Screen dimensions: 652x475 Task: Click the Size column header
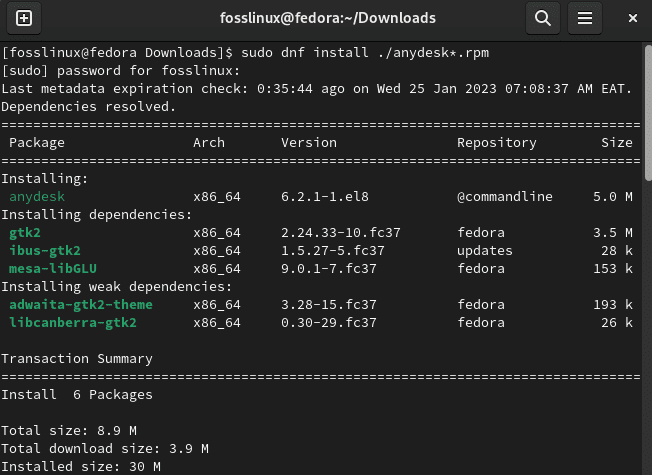[x=617, y=143]
